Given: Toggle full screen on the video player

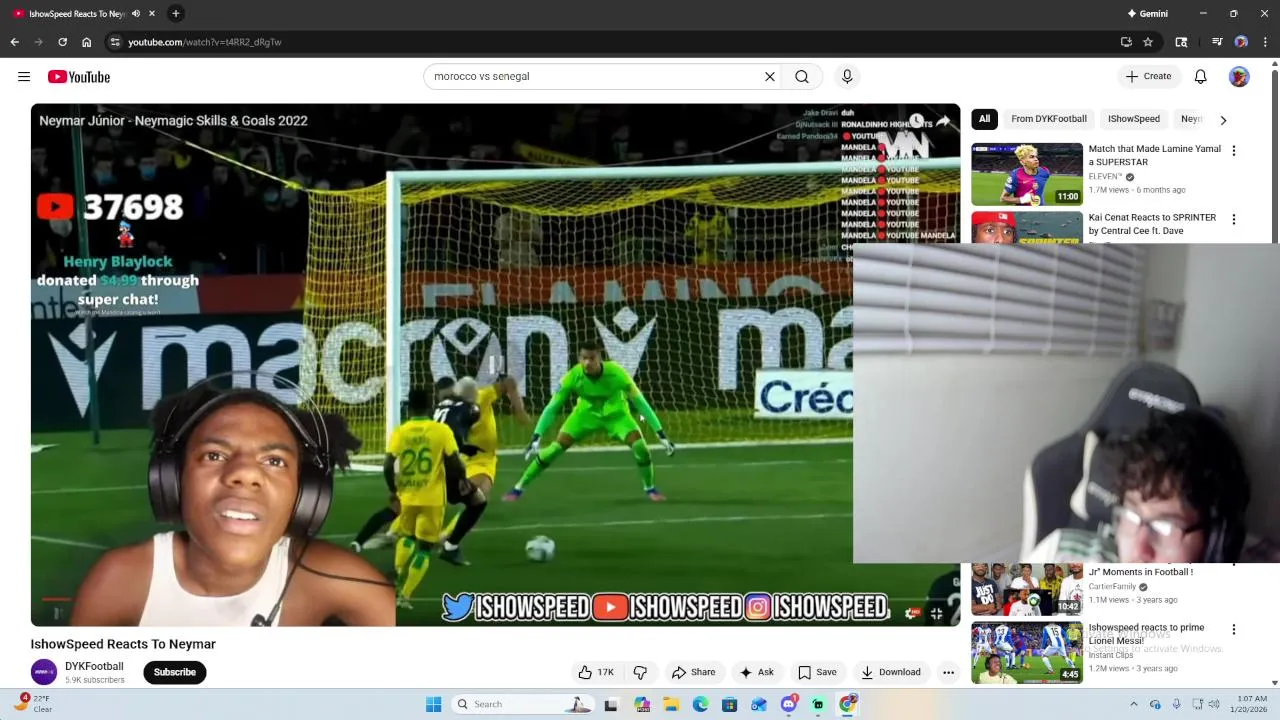Looking at the screenshot, I should 937,613.
